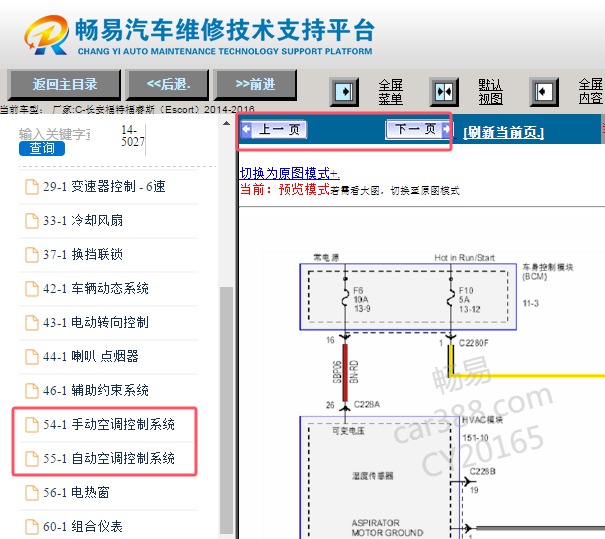Click the sidebar scrollbar thumb
The height and width of the screenshot is (539, 605).
(226, 410)
